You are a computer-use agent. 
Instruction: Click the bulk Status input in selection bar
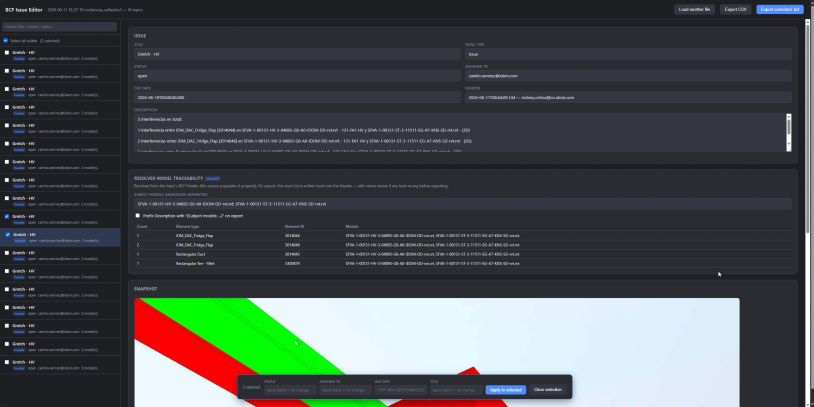click(290, 390)
